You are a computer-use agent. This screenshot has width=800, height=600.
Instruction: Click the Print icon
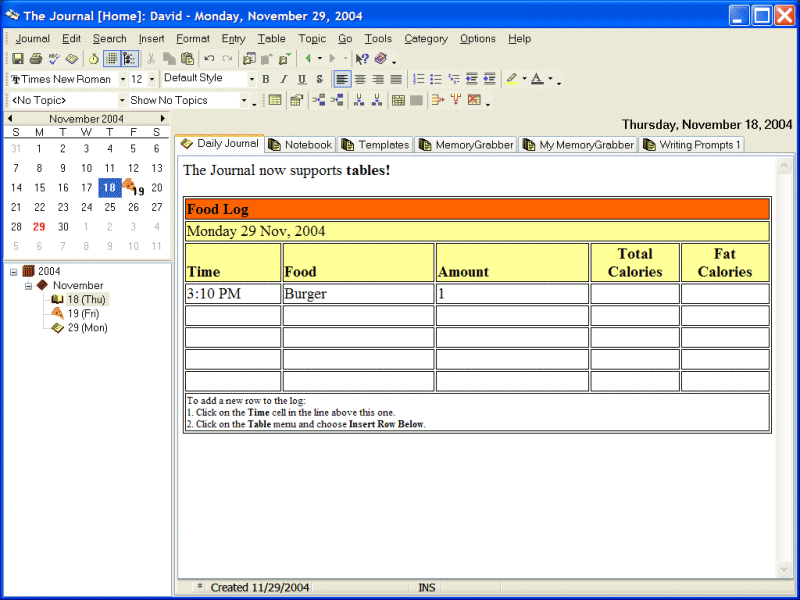[x=36, y=59]
